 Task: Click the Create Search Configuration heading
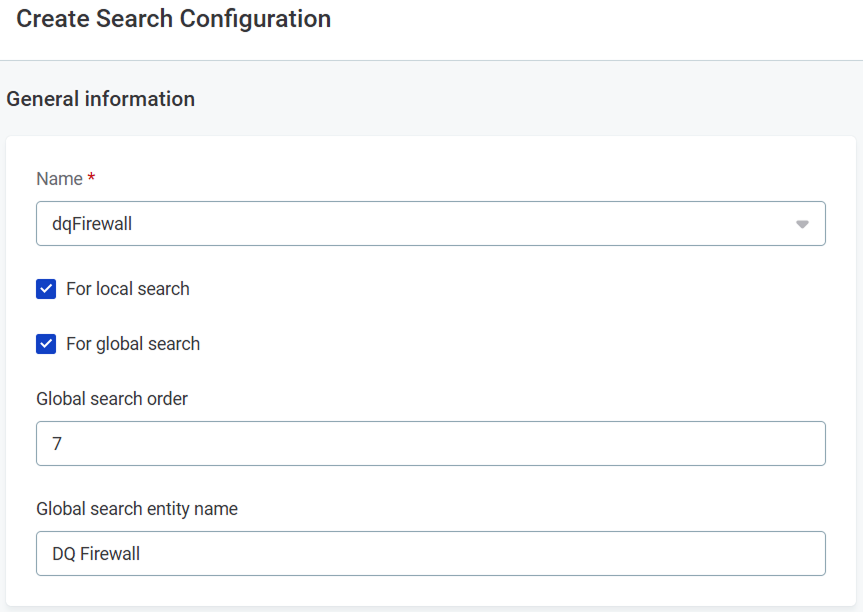(172, 19)
